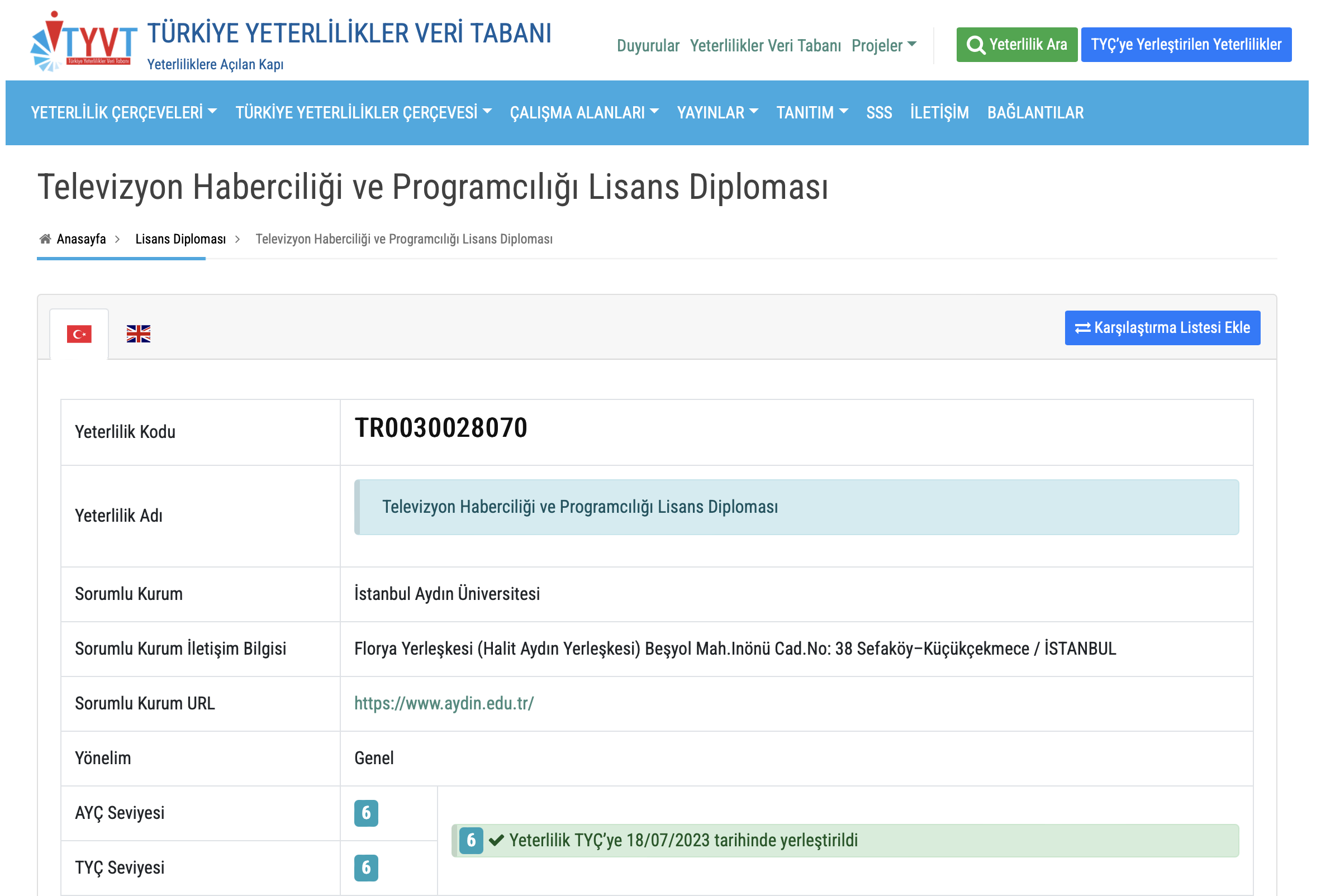Click the TYVT logo image
The width and height of the screenshot is (1321, 896).
click(84, 41)
